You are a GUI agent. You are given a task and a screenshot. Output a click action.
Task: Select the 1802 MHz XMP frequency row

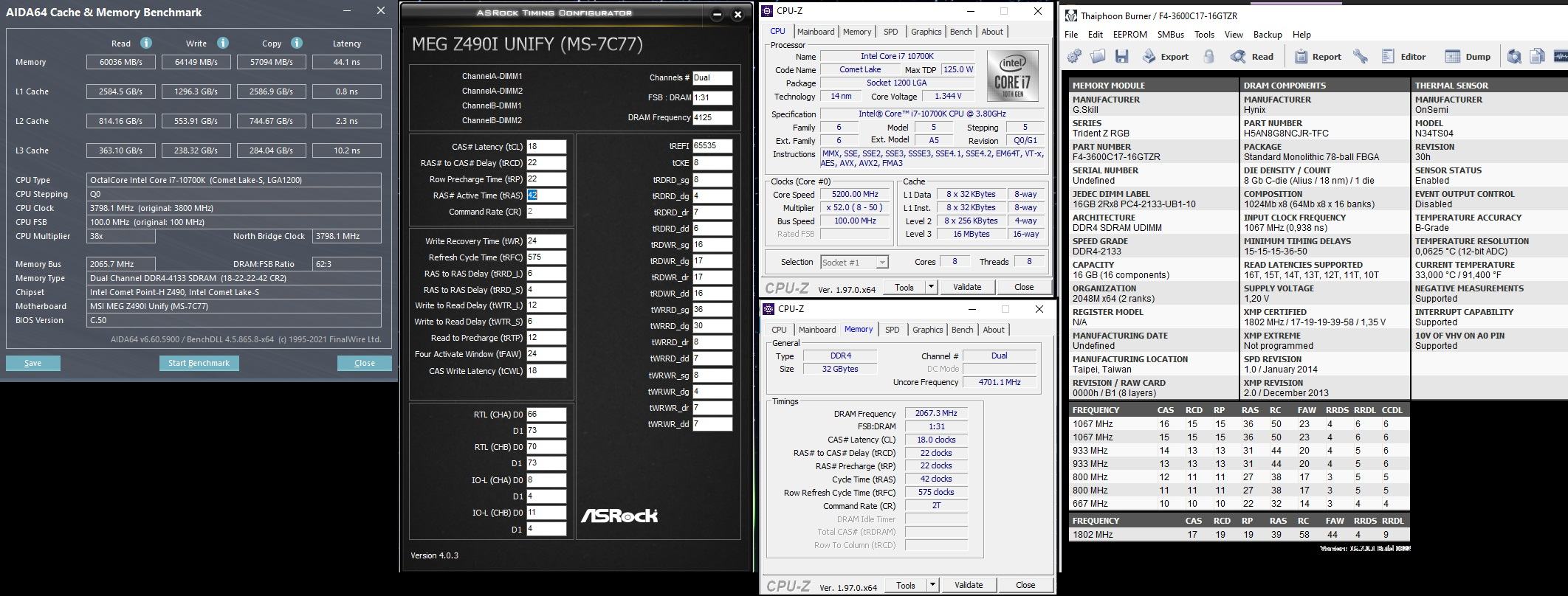(1239, 535)
